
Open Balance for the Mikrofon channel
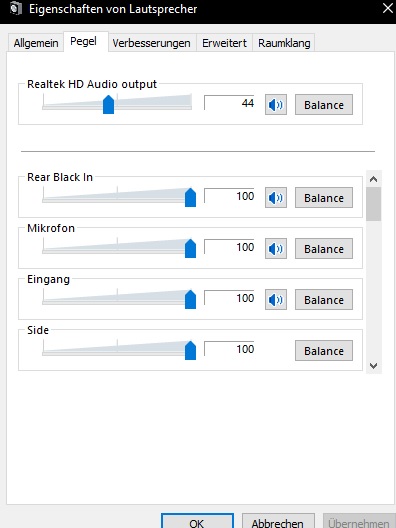click(324, 249)
